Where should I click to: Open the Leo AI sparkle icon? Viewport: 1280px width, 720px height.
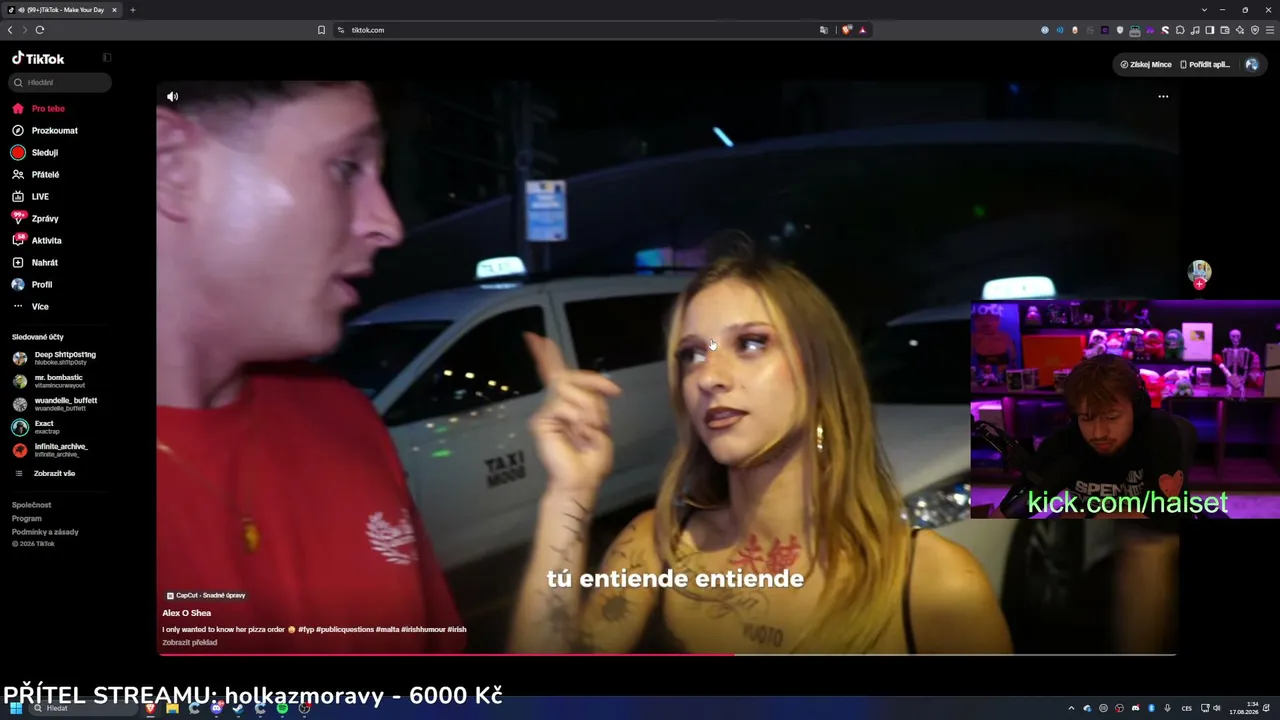click(1240, 30)
